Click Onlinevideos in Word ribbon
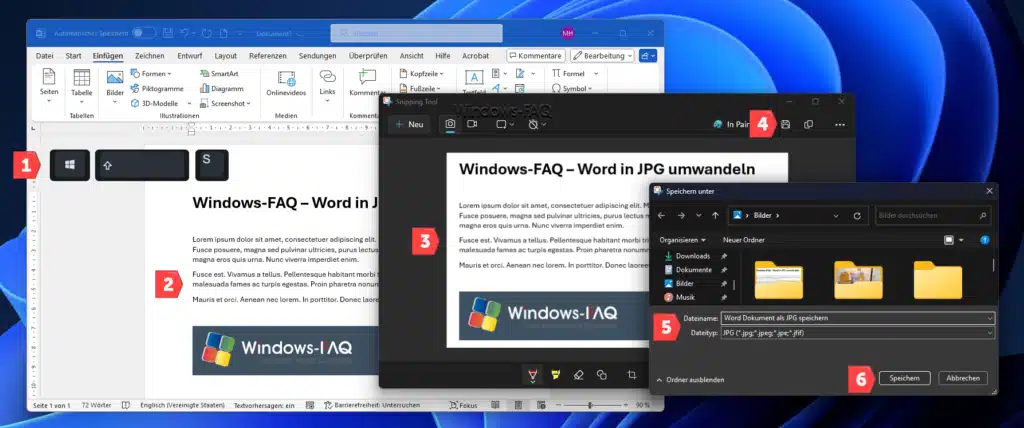 tap(286, 83)
